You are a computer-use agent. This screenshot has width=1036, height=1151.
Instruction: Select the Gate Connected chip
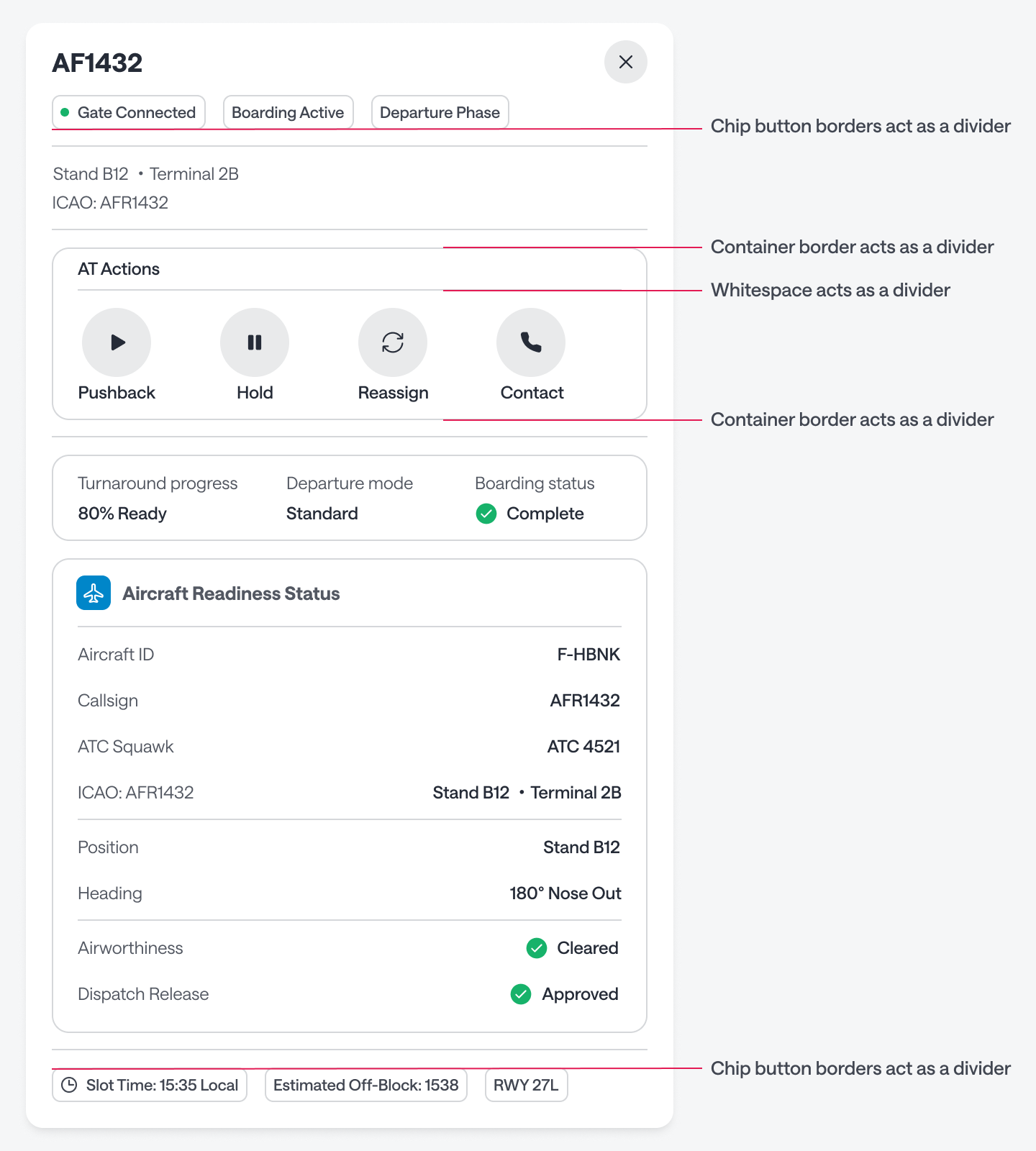[x=129, y=112]
